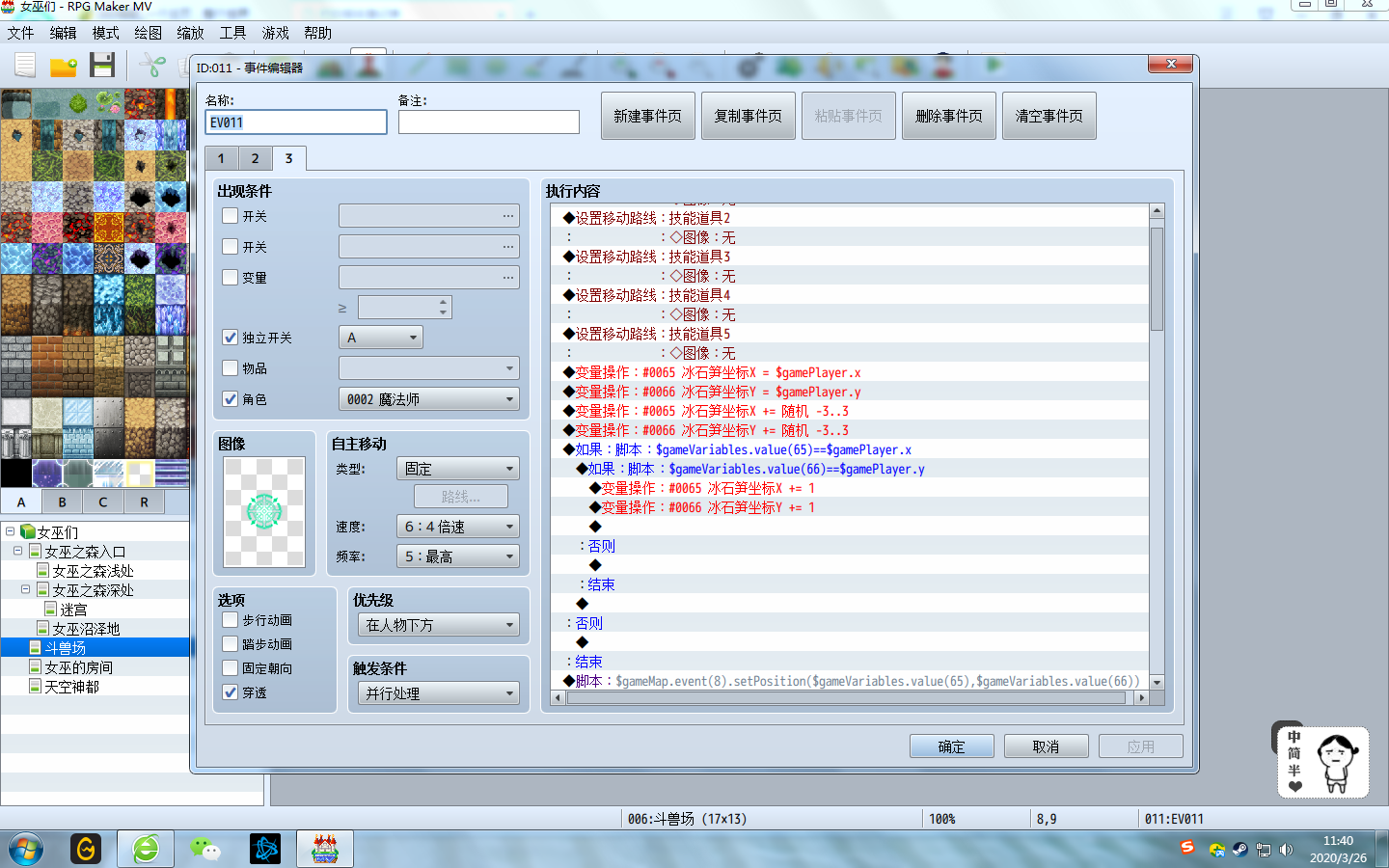This screenshot has height=868, width=1389.
Task: Open the 角色 0002 魔法师 dropdown
Action: pos(429,399)
